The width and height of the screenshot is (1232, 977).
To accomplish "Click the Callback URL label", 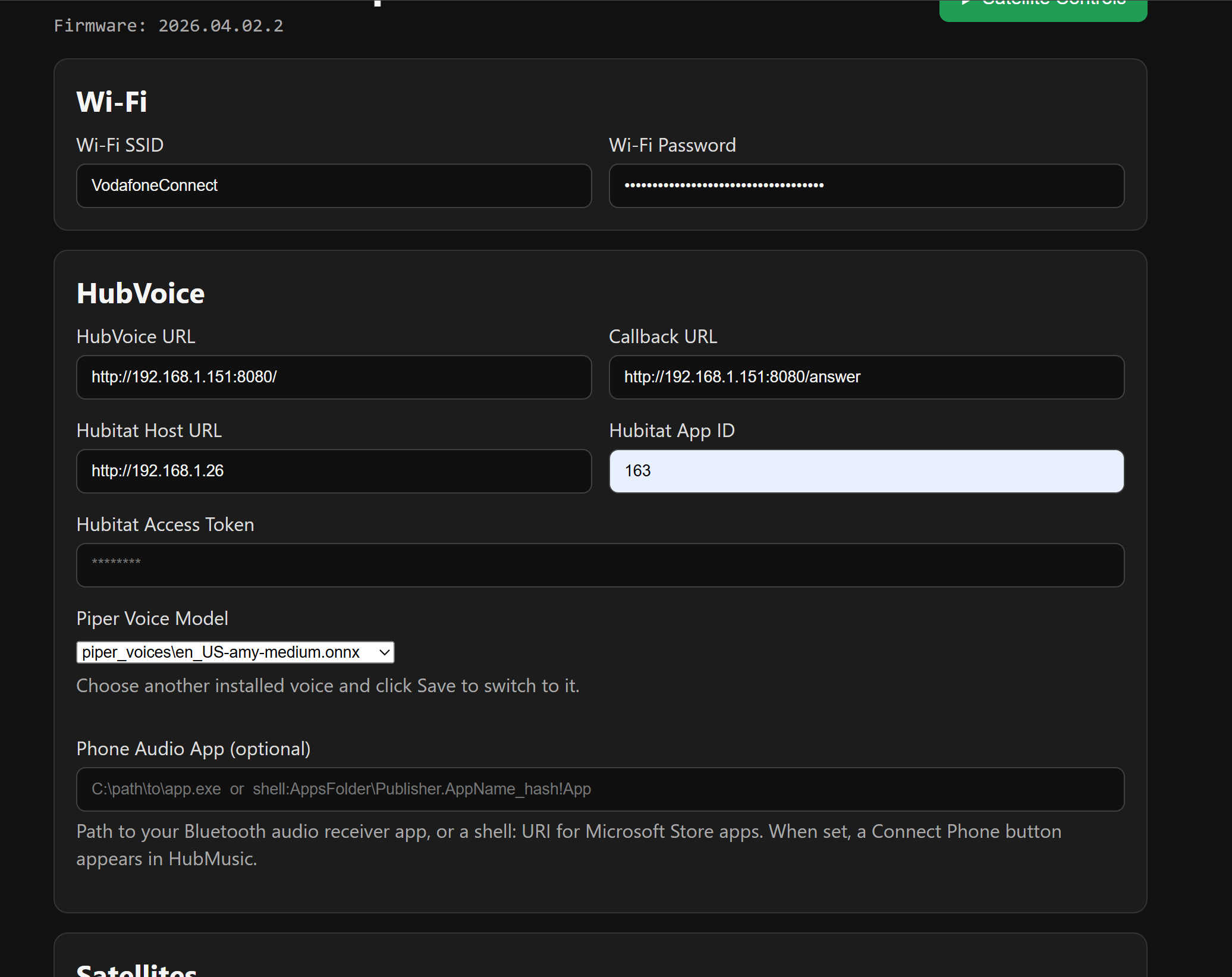I will point(662,337).
